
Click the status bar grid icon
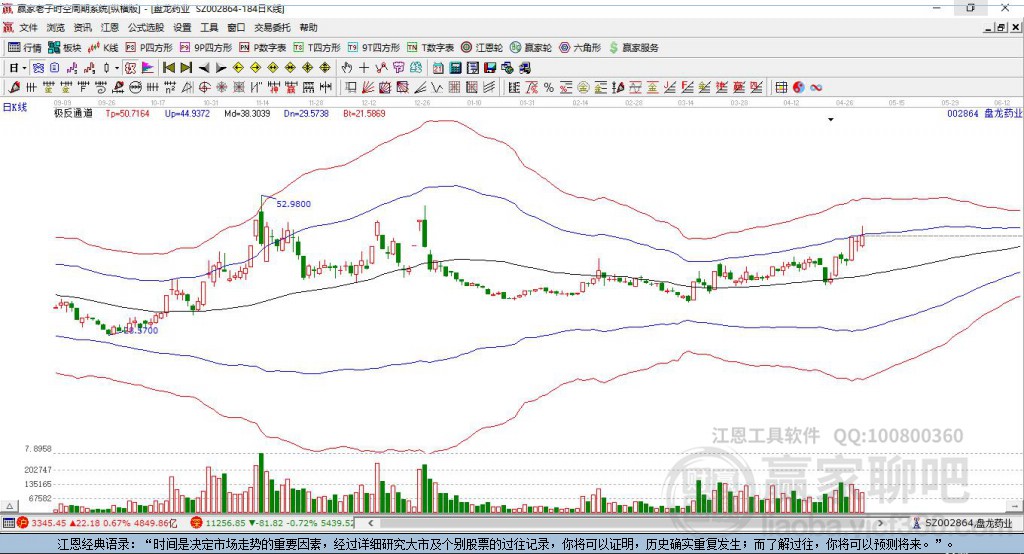point(8,523)
